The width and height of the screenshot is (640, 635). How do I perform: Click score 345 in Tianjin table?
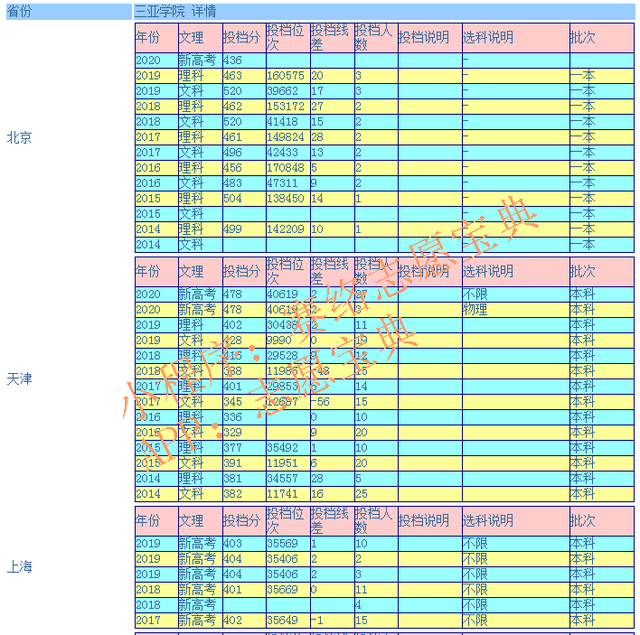pos(244,402)
